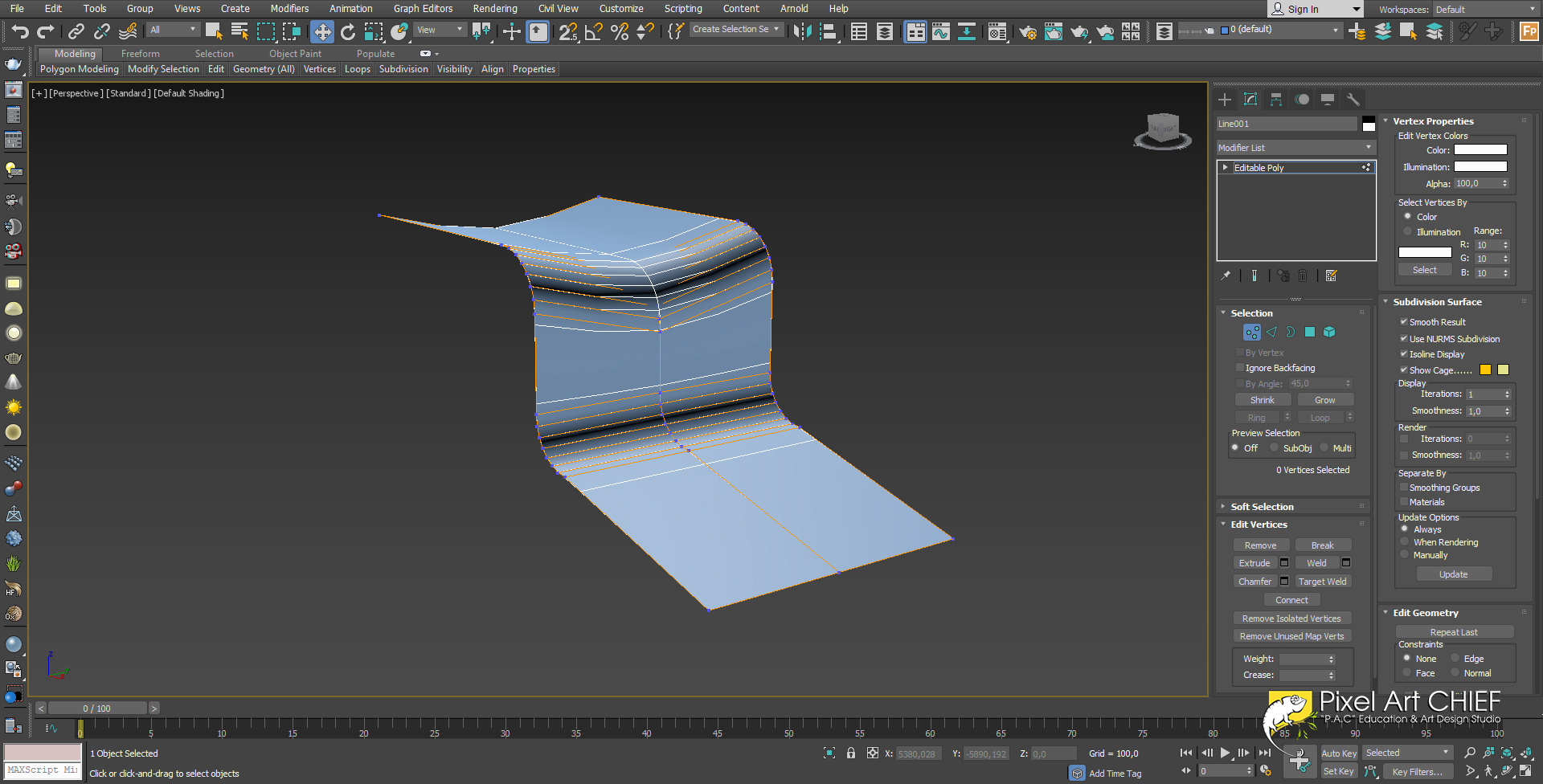Screen dimensions: 1543x784
Task: Expand the Soft Selection rollout
Action: point(1263,507)
